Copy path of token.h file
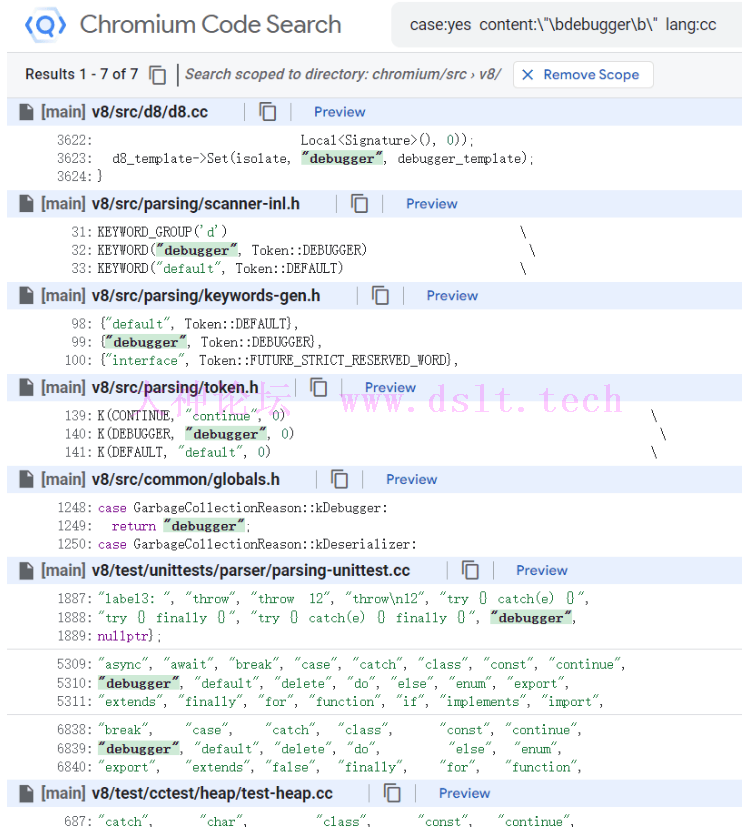The image size is (751, 827). pyautogui.click(x=319, y=387)
